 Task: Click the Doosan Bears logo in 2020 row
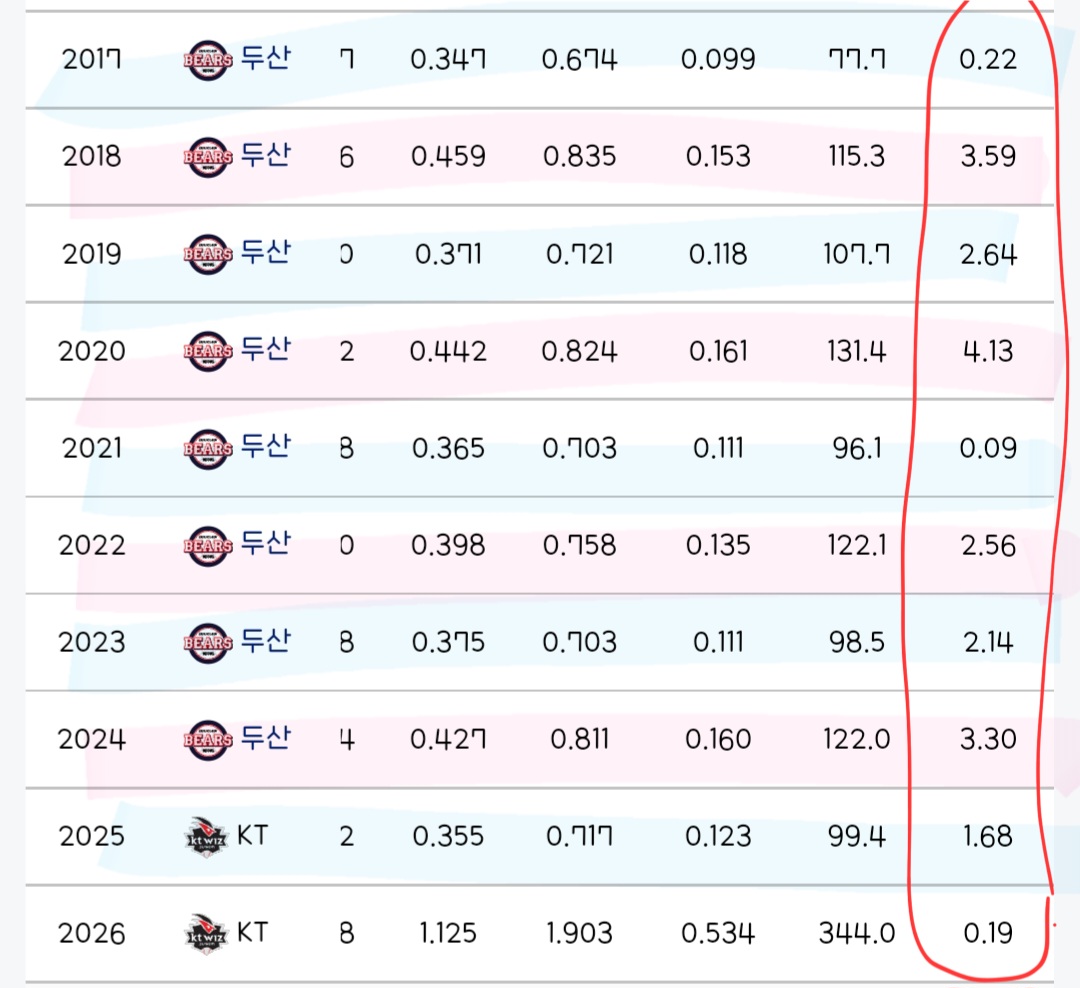coord(209,352)
